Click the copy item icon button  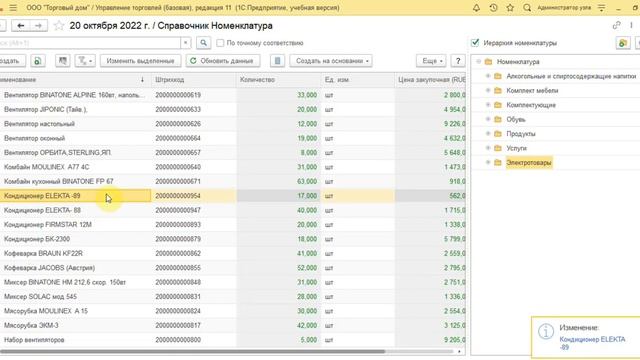(38, 61)
